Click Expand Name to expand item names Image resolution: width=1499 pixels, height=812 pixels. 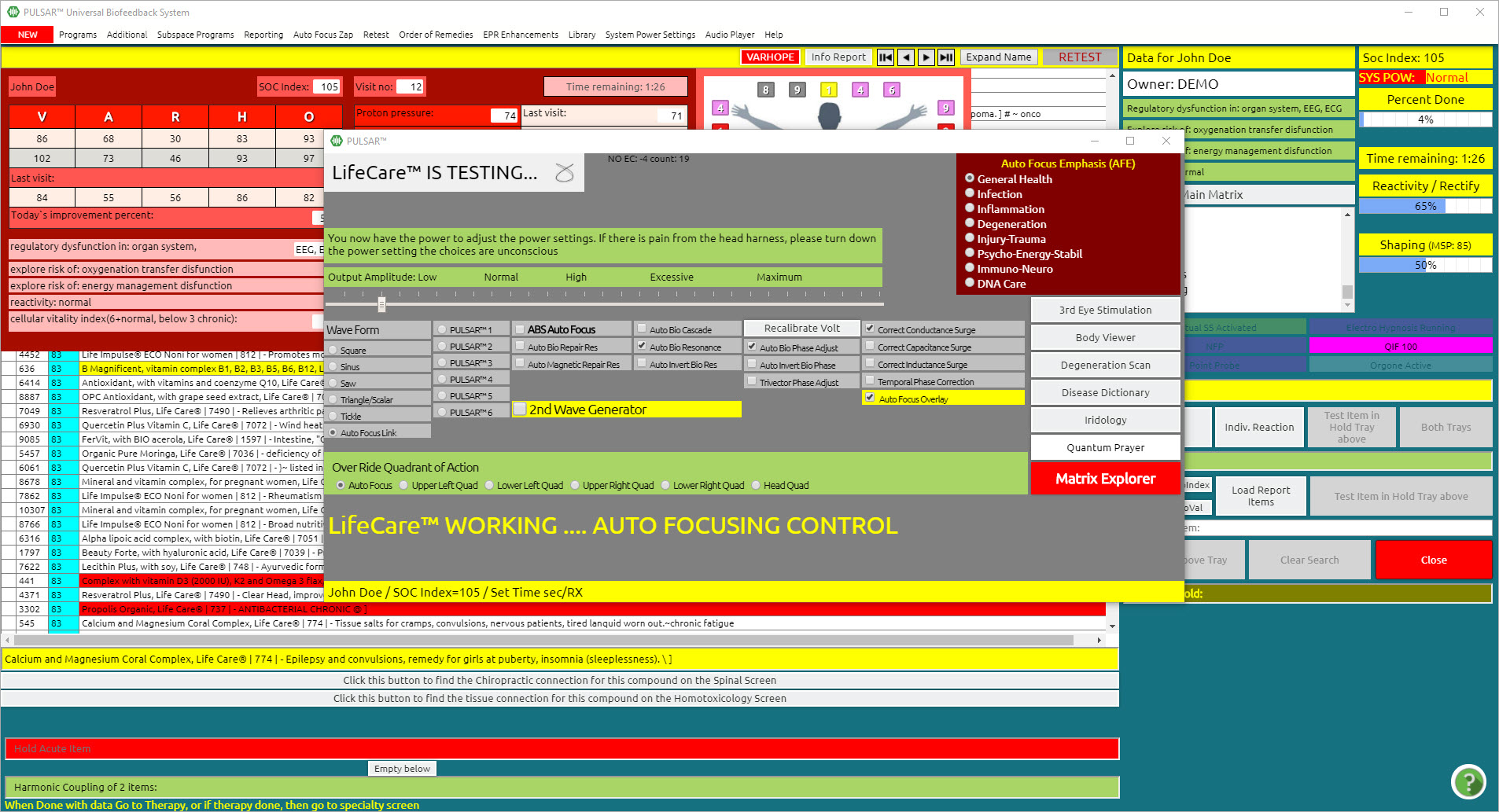tap(998, 57)
